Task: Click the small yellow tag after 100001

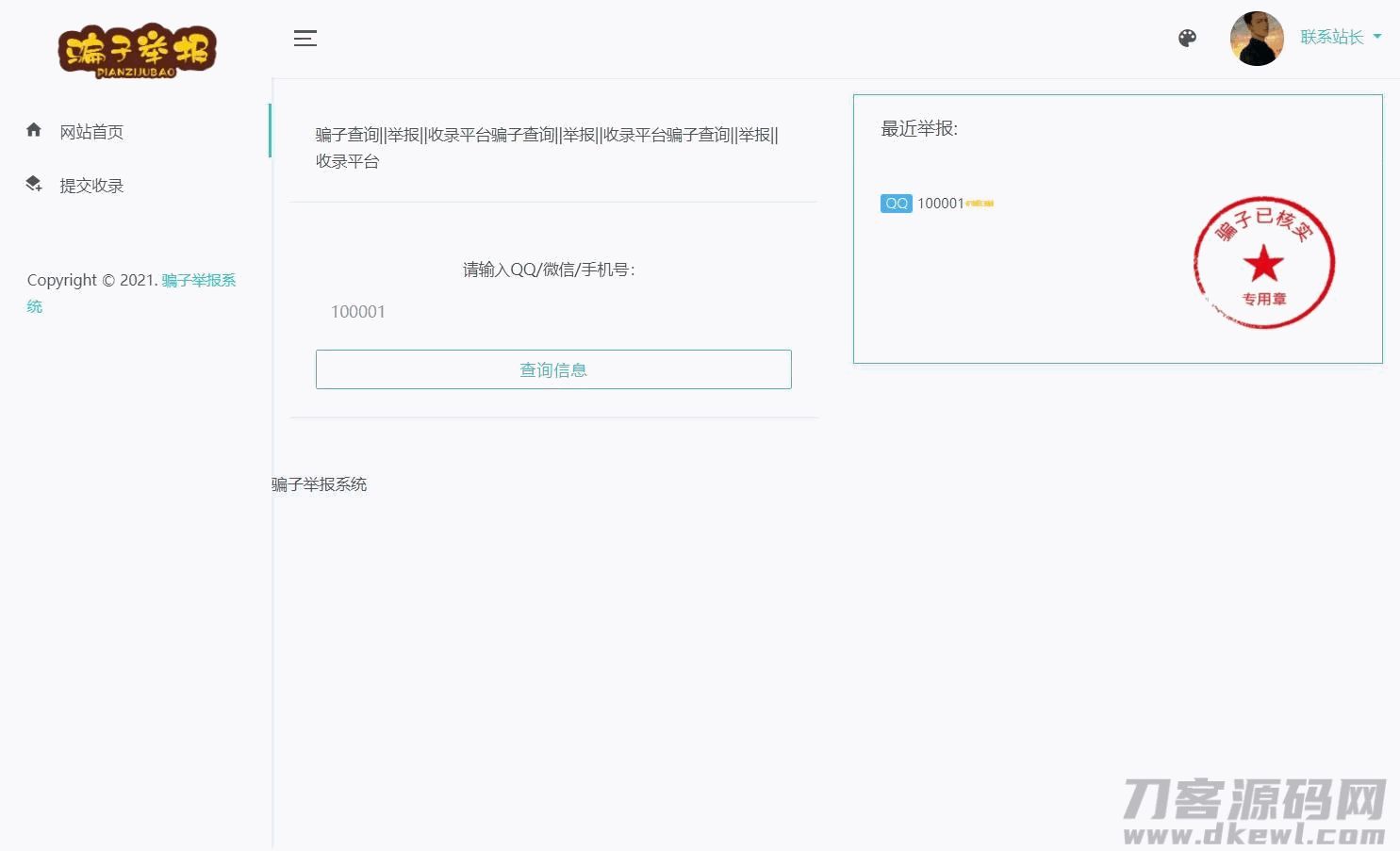Action: (980, 204)
